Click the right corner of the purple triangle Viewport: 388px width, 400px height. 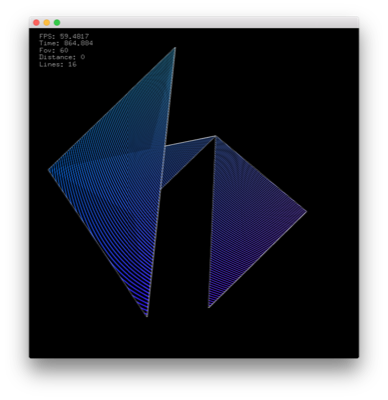tap(306, 211)
